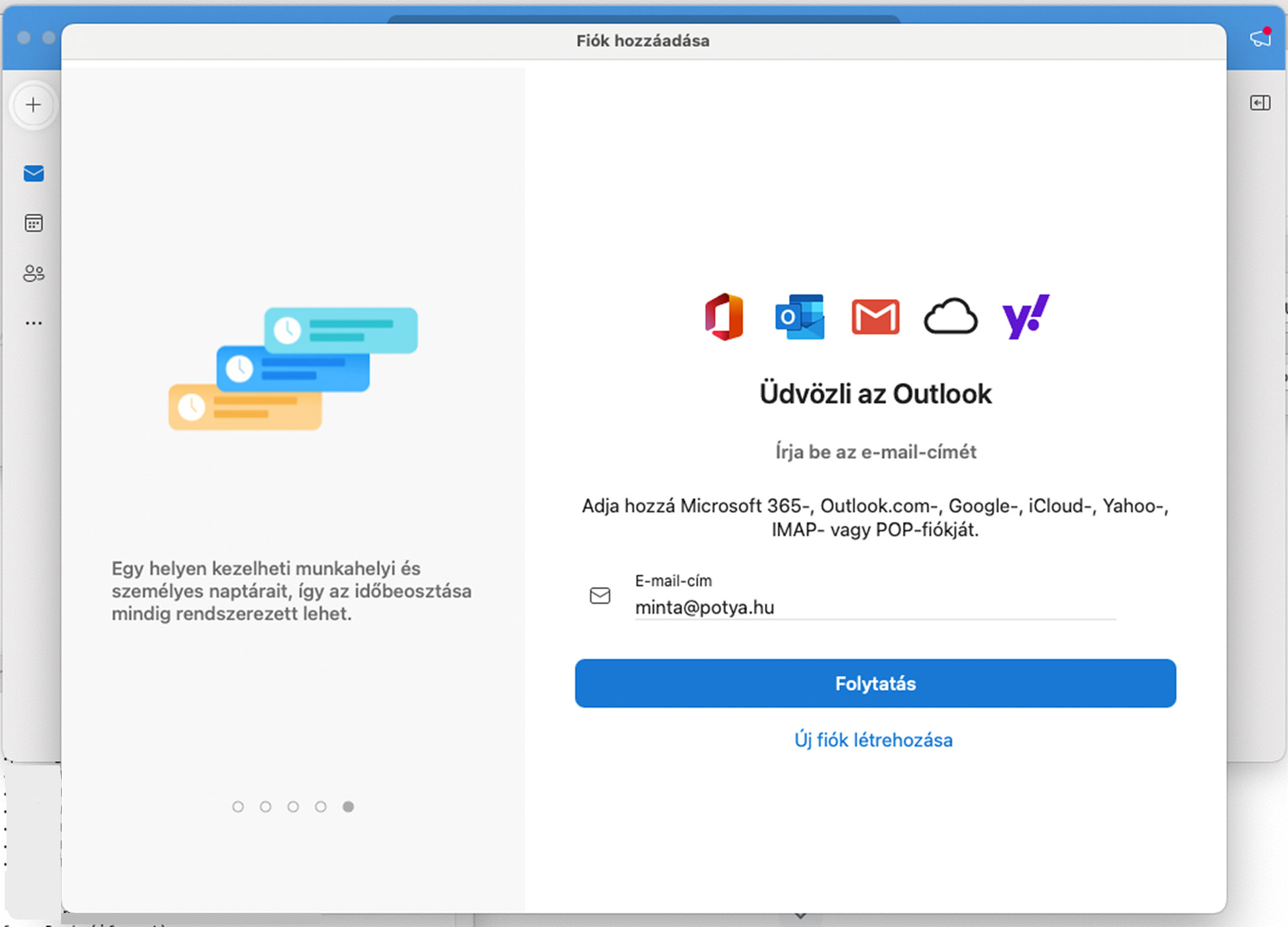Image resolution: width=1288 pixels, height=927 pixels.
Task: Click the calendar cards illustration
Action: point(293,368)
